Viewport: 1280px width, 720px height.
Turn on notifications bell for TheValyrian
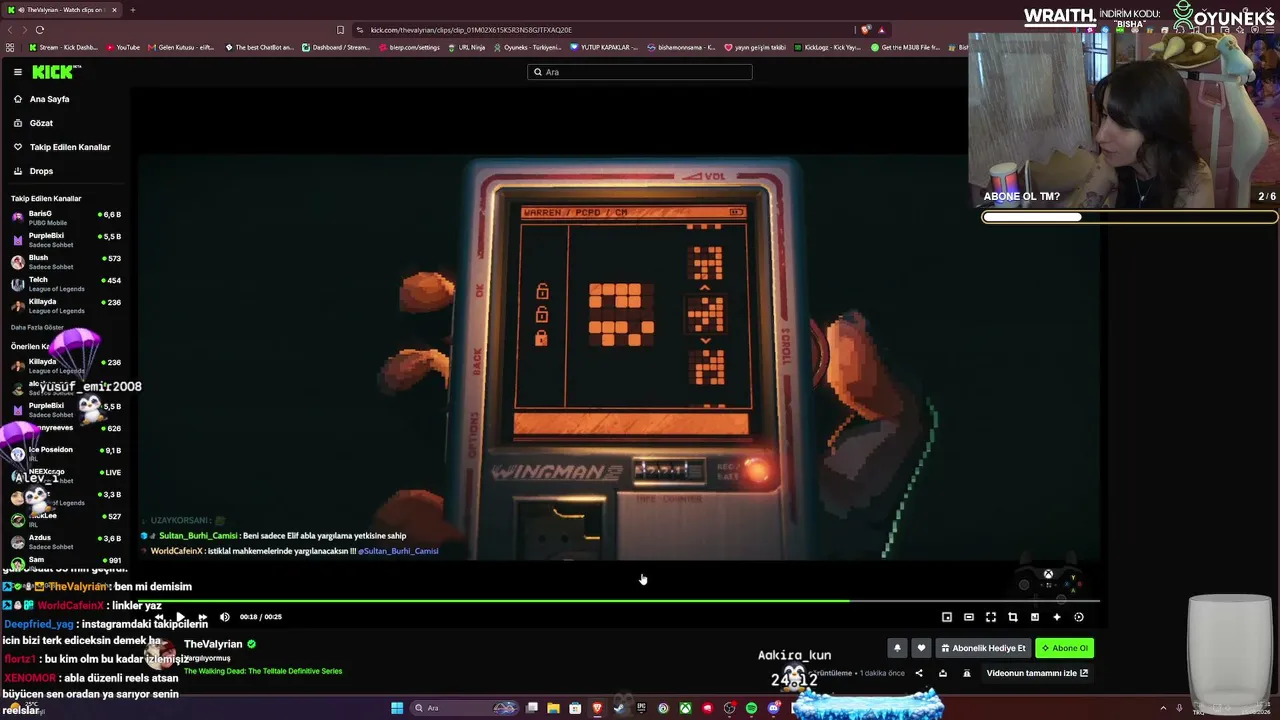[897, 648]
